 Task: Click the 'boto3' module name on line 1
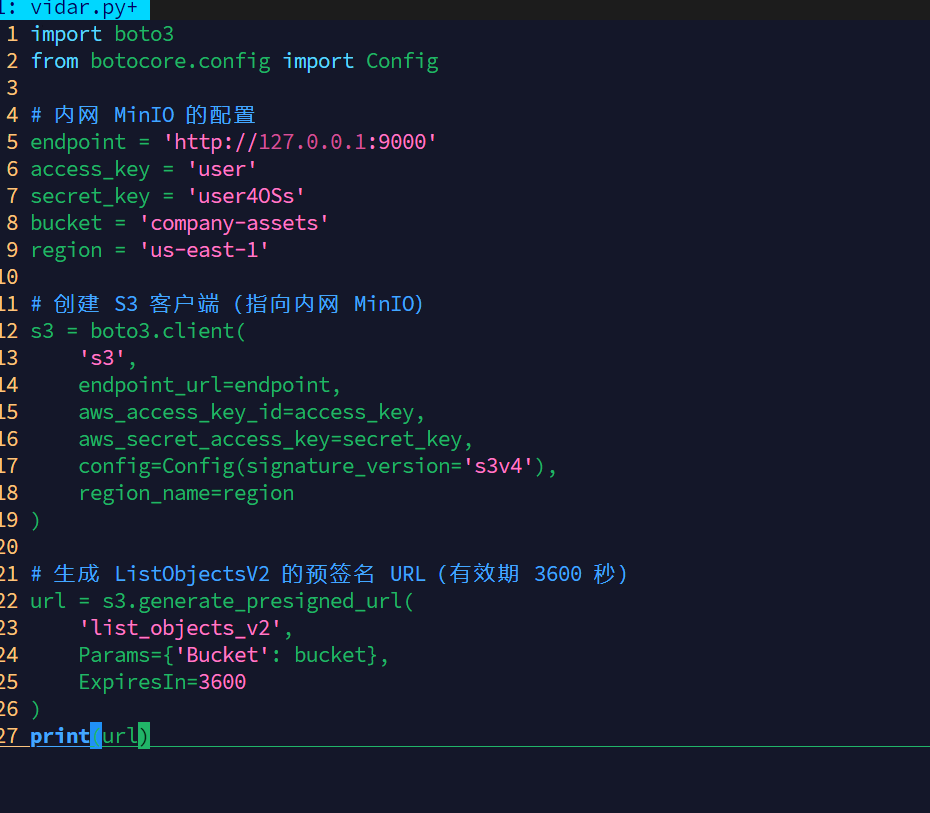[144, 34]
